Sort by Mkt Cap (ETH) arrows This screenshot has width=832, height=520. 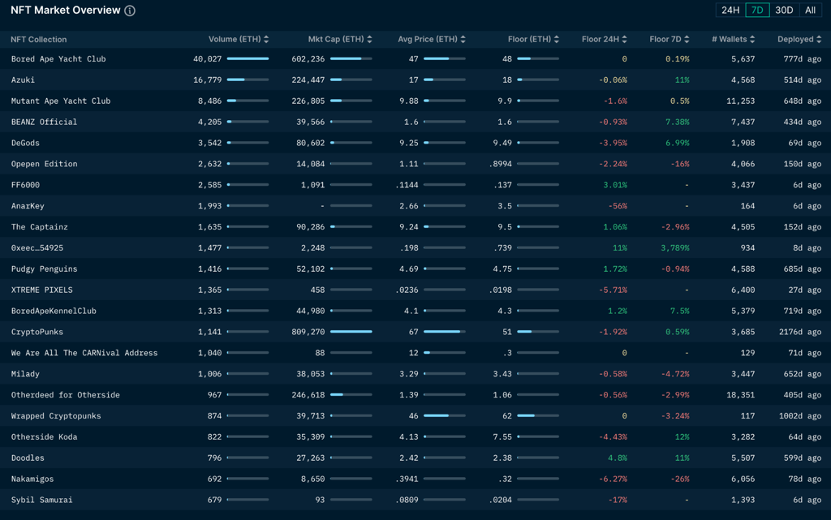[370, 40]
